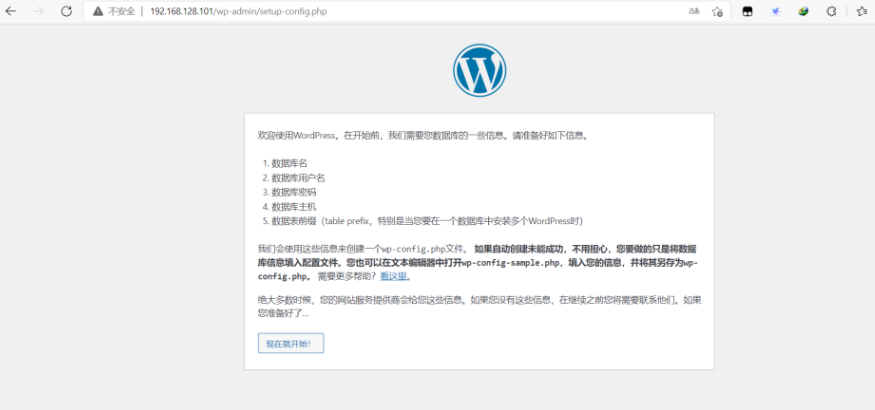Click the 绝大多数时候 paragraph
Viewport: 875px width, 410px height.
(479, 306)
